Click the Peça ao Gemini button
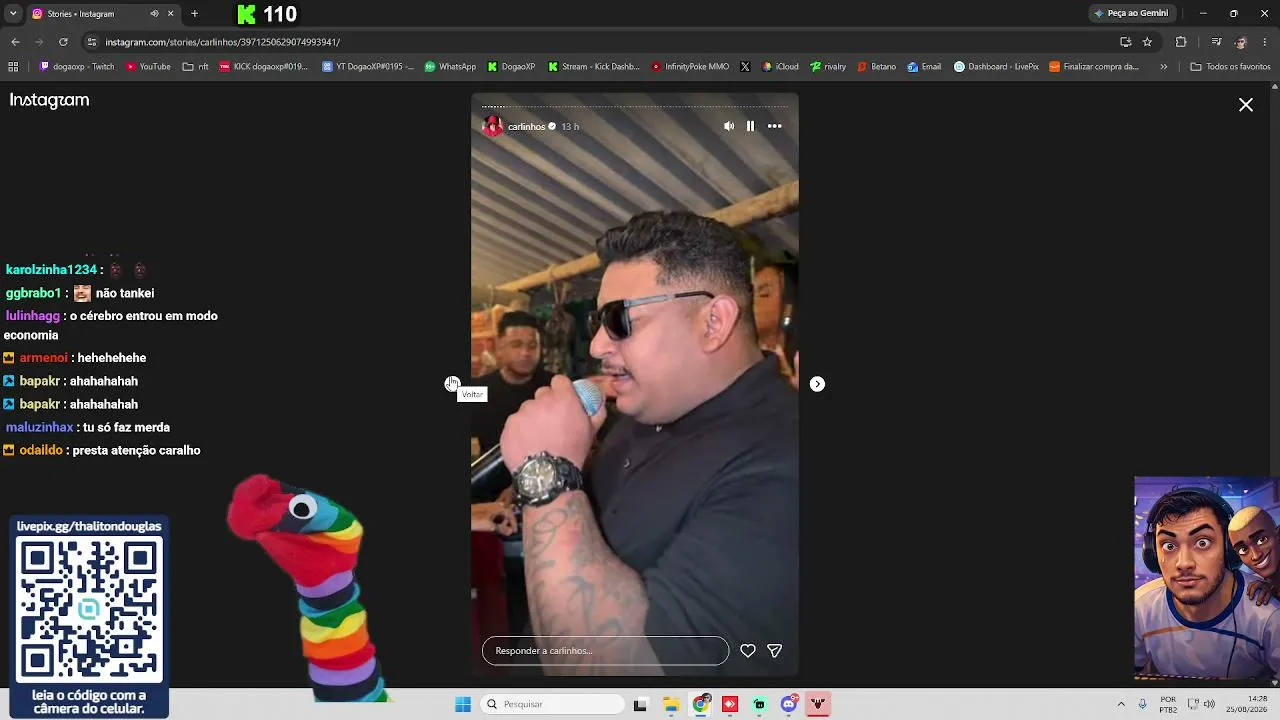Viewport: 1280px width, 720px height. click(x=1131, y=14)
